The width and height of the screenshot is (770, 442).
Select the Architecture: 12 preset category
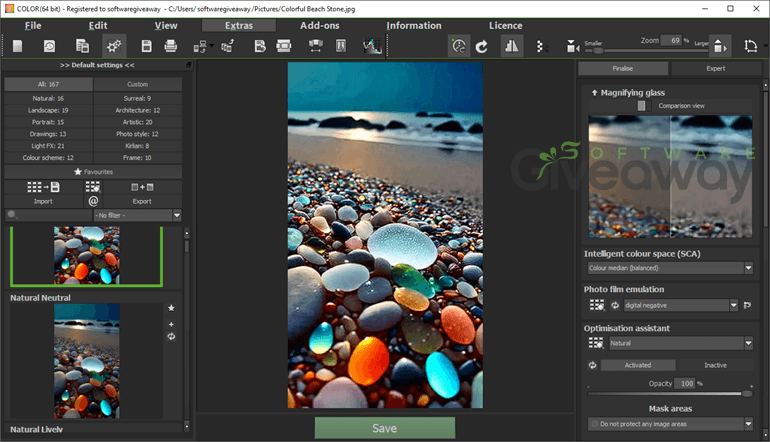point(138,110)
